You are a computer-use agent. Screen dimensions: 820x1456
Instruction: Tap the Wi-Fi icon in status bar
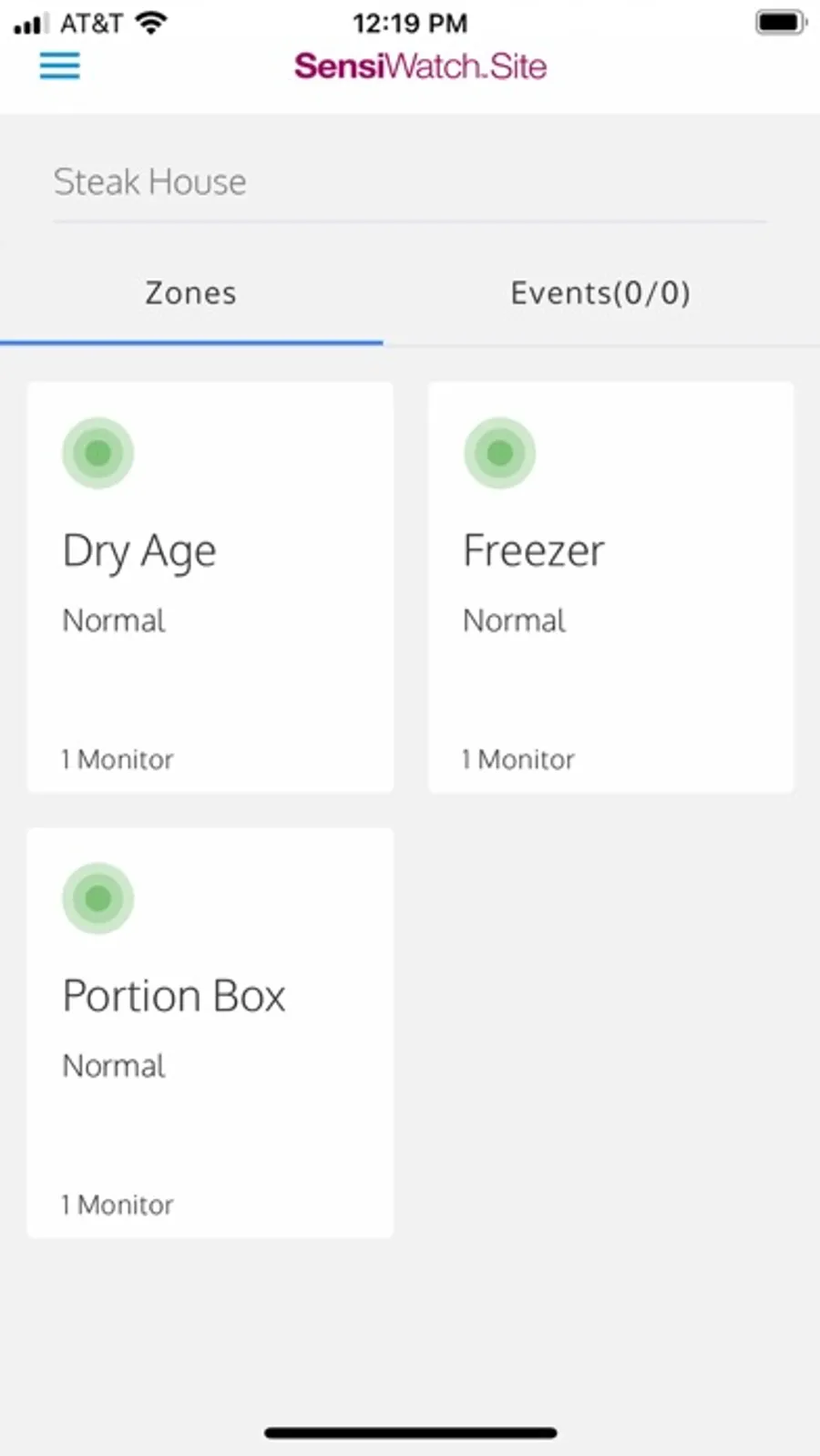point(151,23)
